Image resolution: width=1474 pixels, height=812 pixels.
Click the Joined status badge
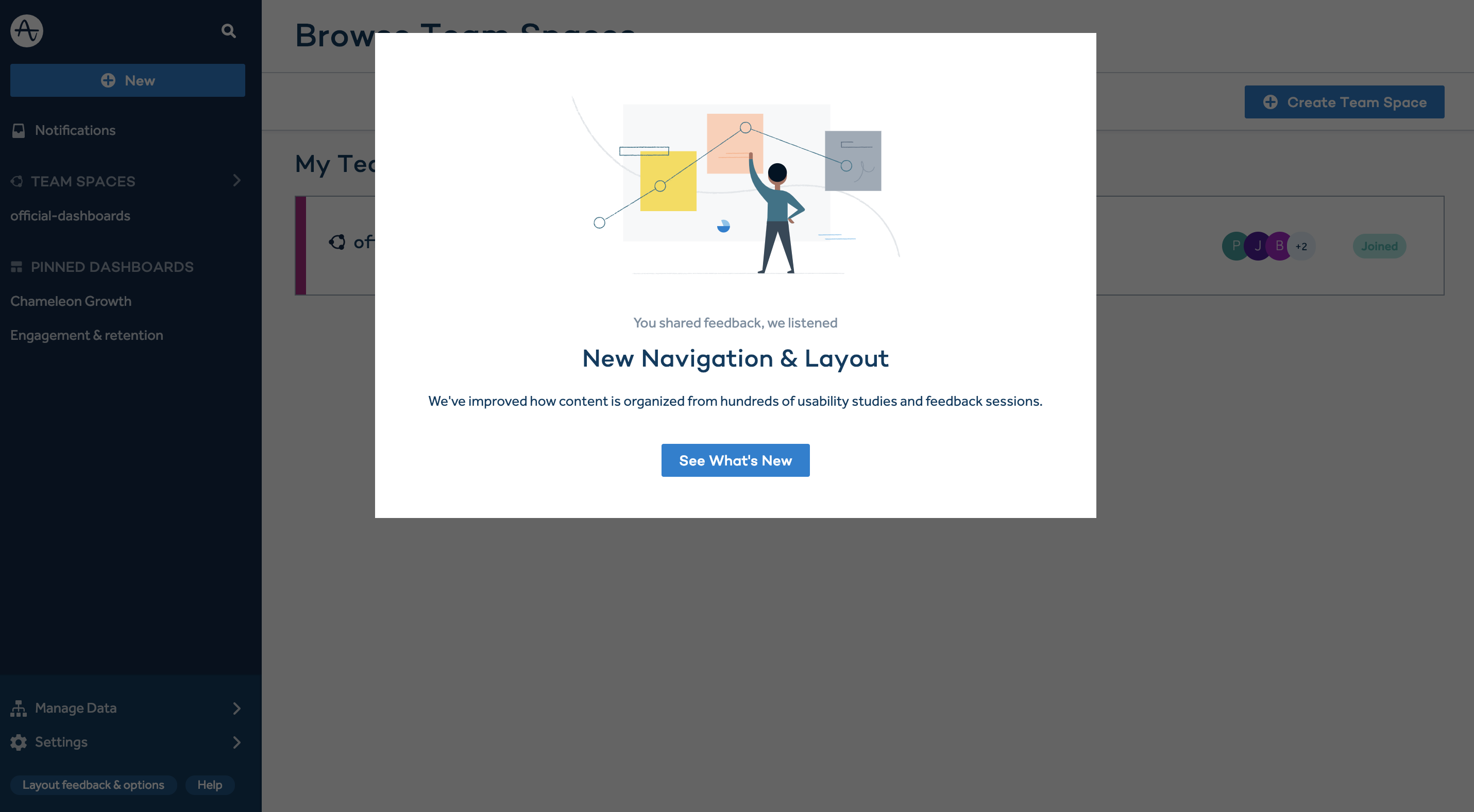point(1379,246)
